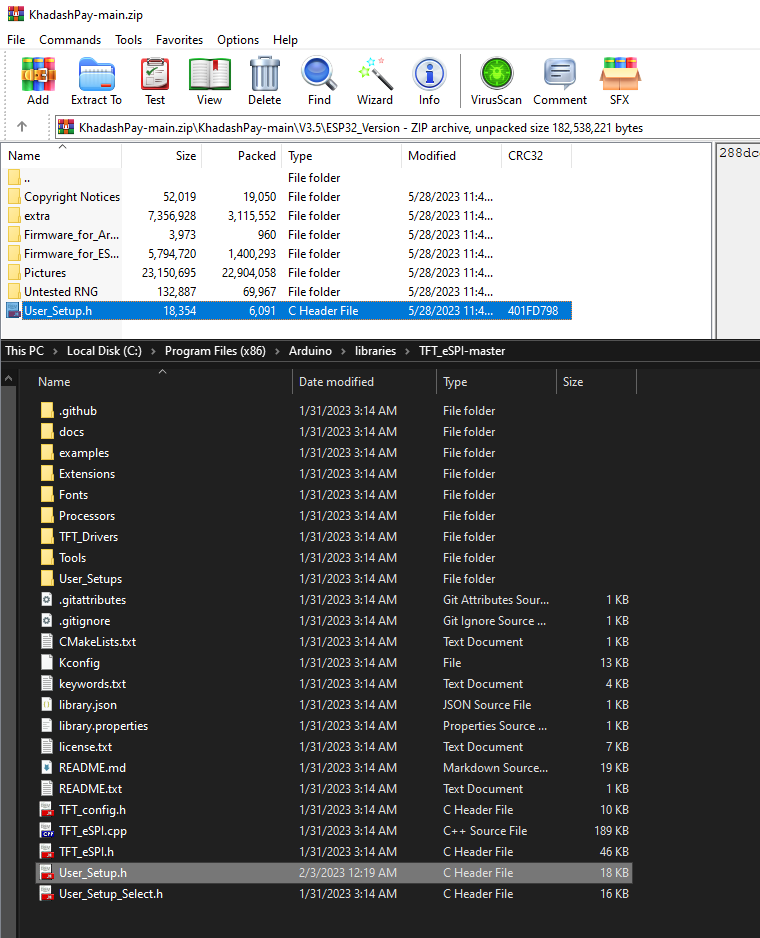Click the TFT_eSPI.cpp file icon
Image resolution: width=760 pixels, height=938 pixels.
(47, 830)
